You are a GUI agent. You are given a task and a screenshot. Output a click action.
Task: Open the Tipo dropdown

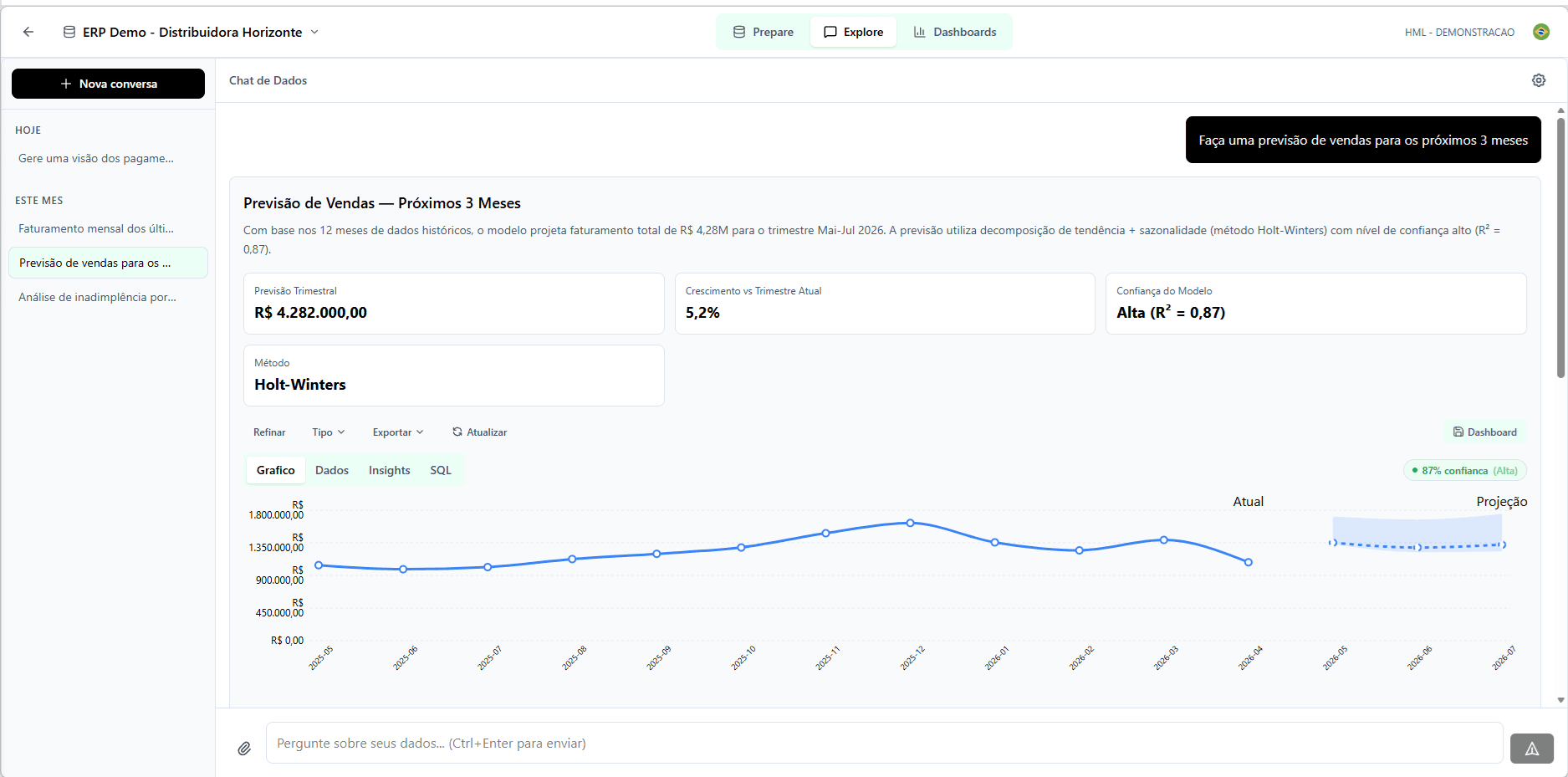(x=328, y=432)
